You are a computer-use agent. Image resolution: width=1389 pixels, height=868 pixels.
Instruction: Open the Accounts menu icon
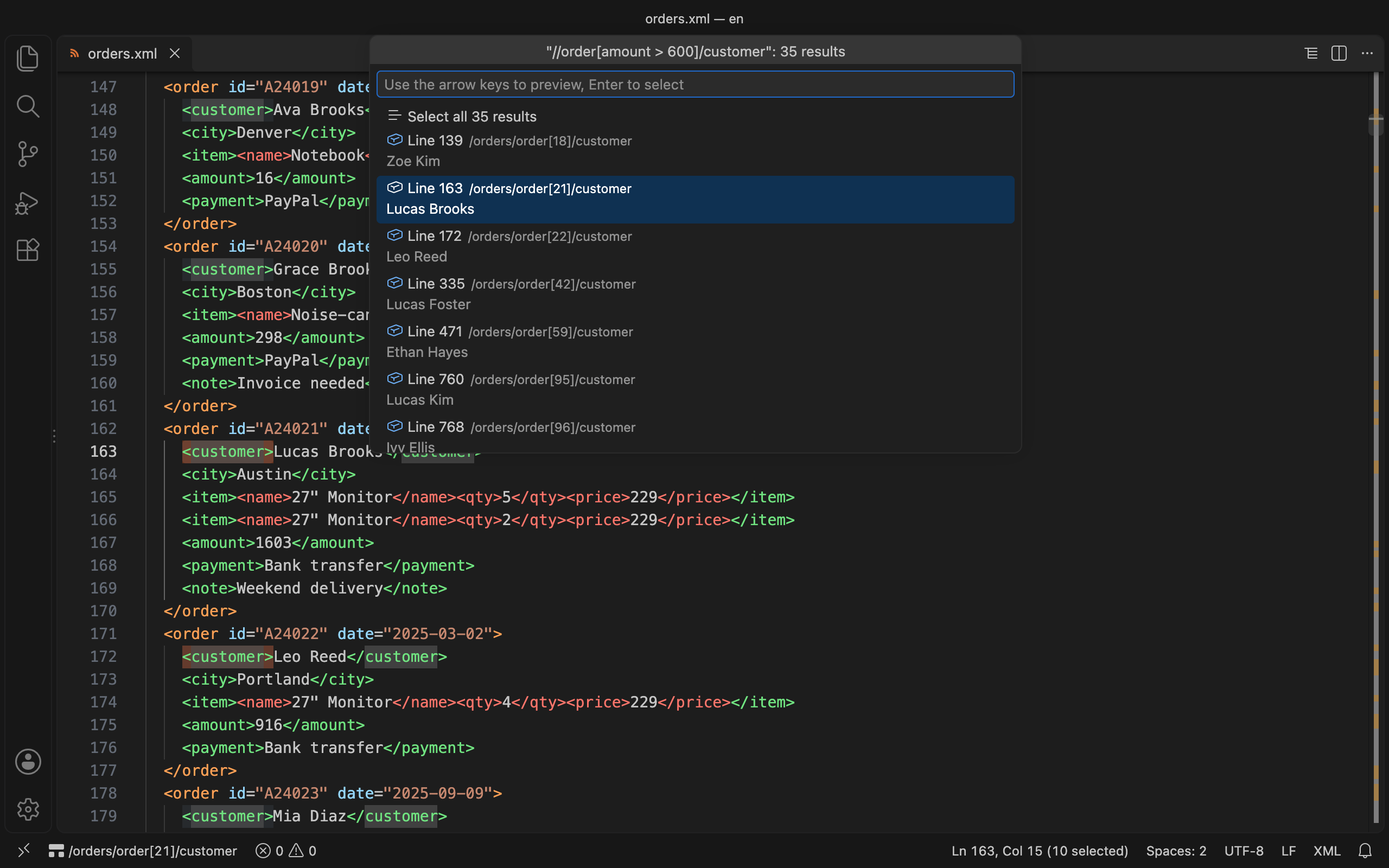[x=28, y=761]
